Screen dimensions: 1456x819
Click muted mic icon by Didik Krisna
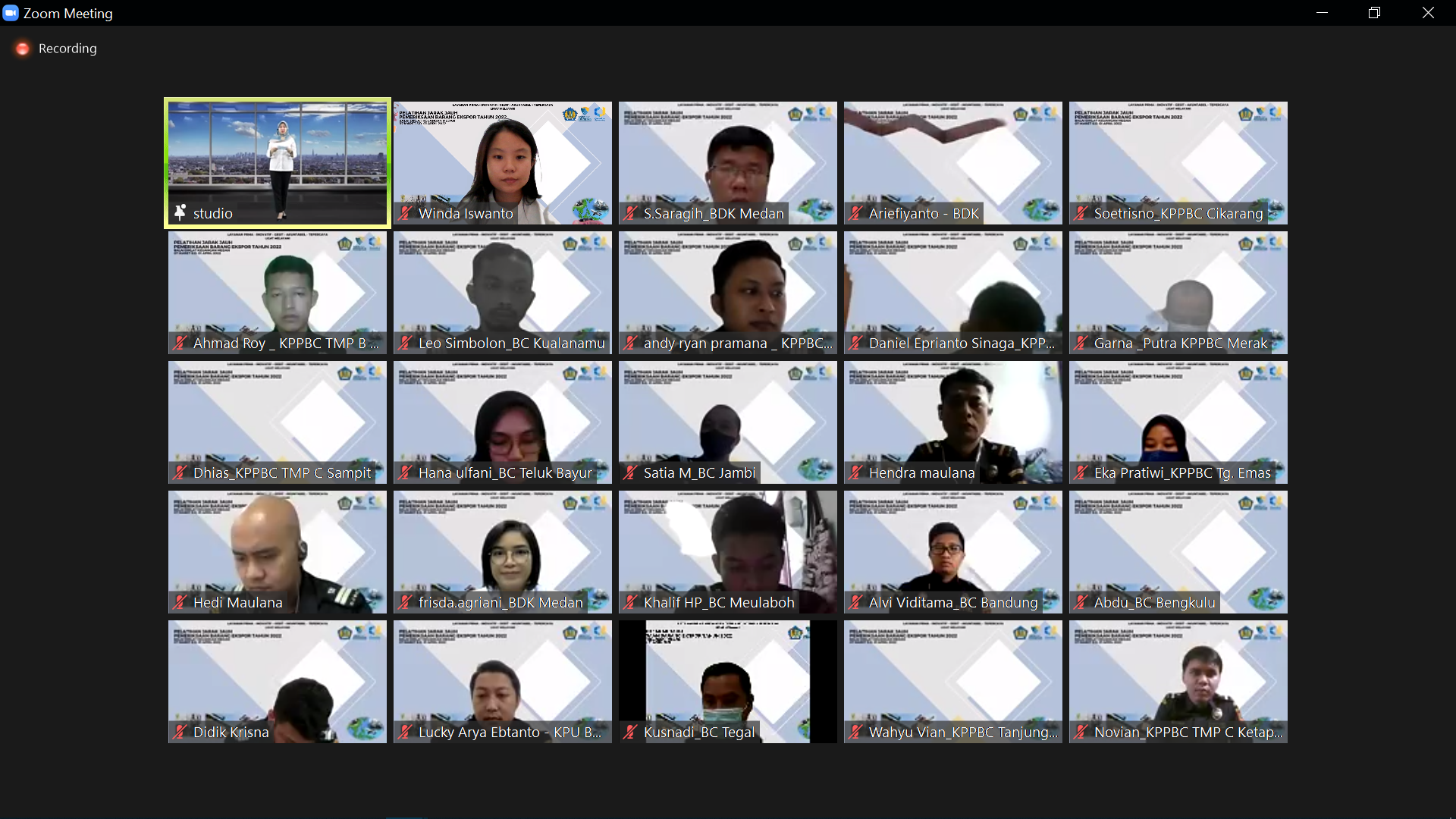pyautogui.click(x=180, y=733)
